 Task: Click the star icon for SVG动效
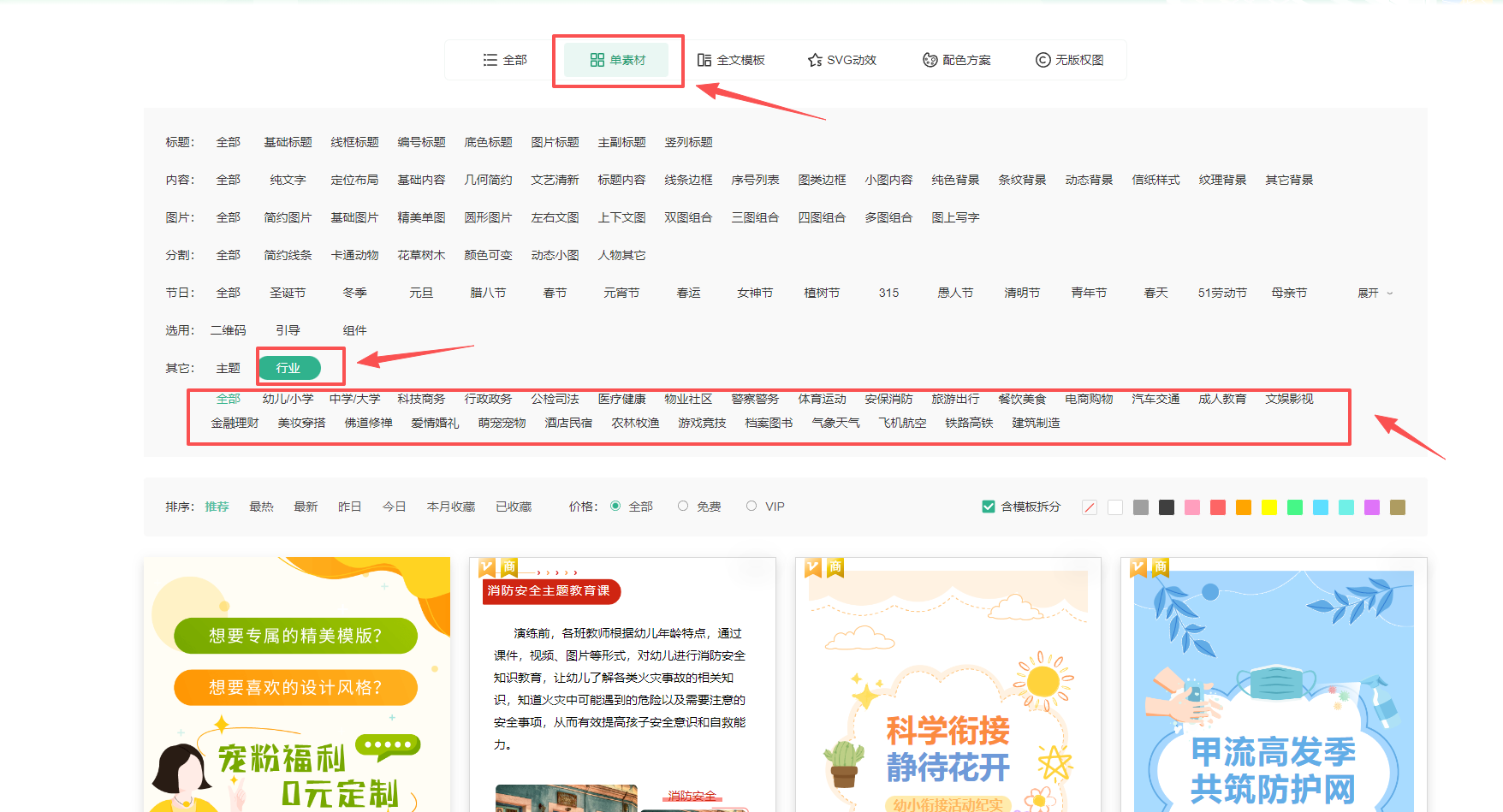815,60
